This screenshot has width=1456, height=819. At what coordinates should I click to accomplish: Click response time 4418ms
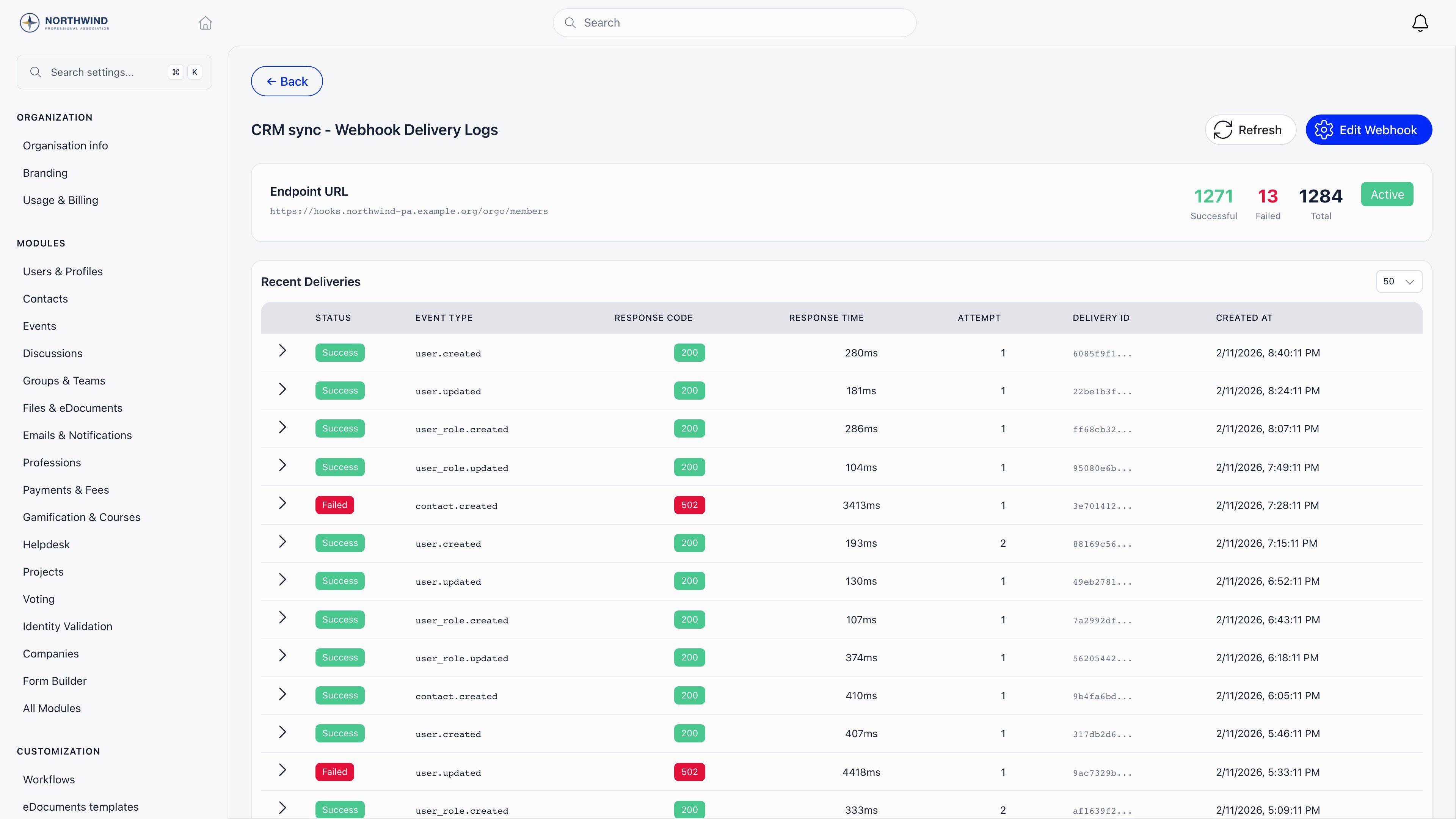[861, 772]
